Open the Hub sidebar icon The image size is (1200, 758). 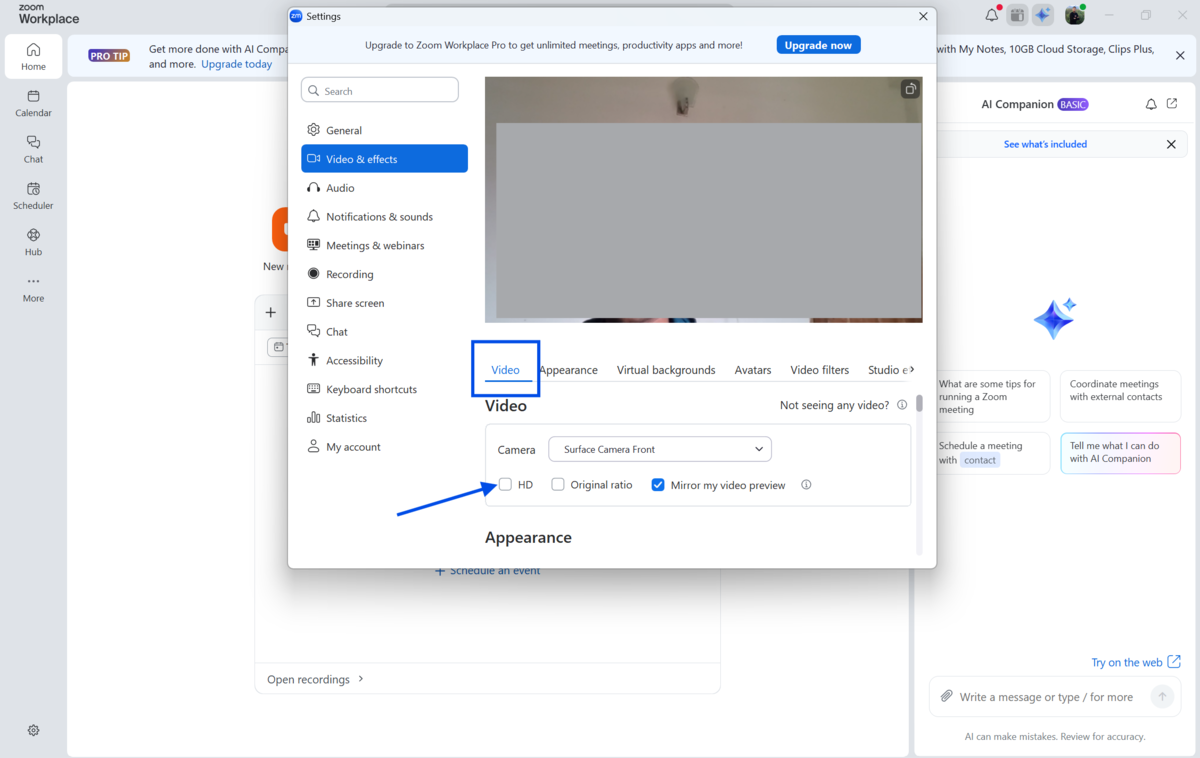point(33,242)
